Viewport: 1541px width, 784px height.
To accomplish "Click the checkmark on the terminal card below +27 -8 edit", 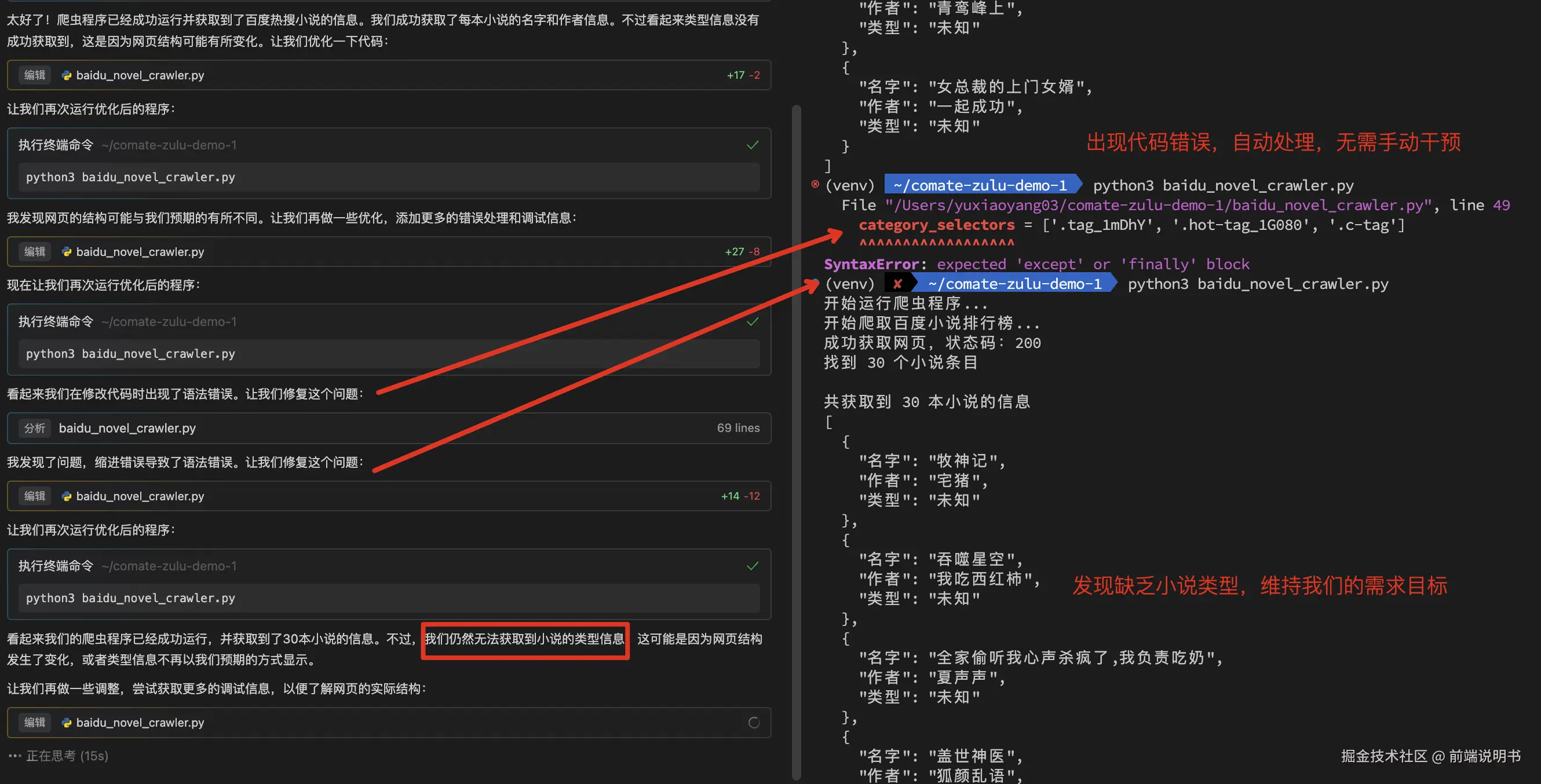I will [x=753, y=322].
